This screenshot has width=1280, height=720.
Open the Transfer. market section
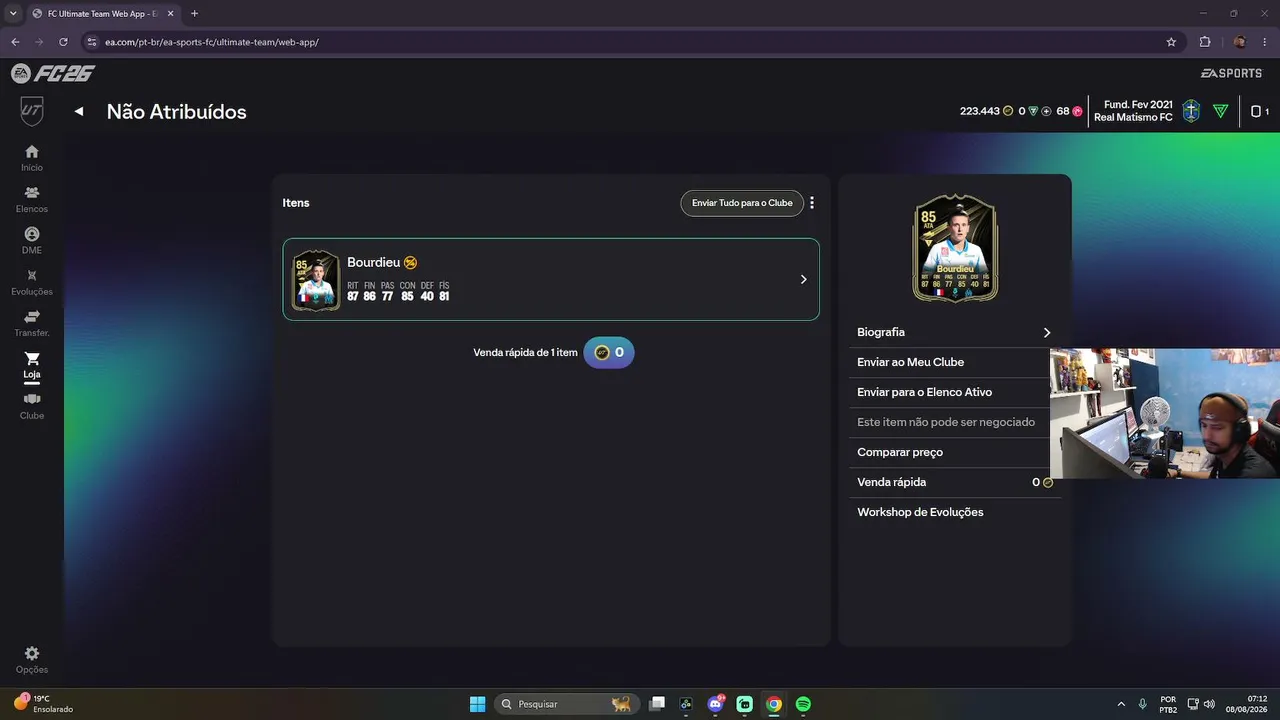tap(32, 324)
